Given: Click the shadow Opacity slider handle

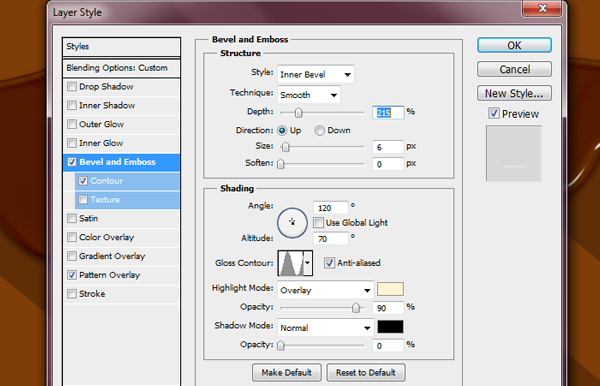Looking at the screenshot, I should point(281,346).
